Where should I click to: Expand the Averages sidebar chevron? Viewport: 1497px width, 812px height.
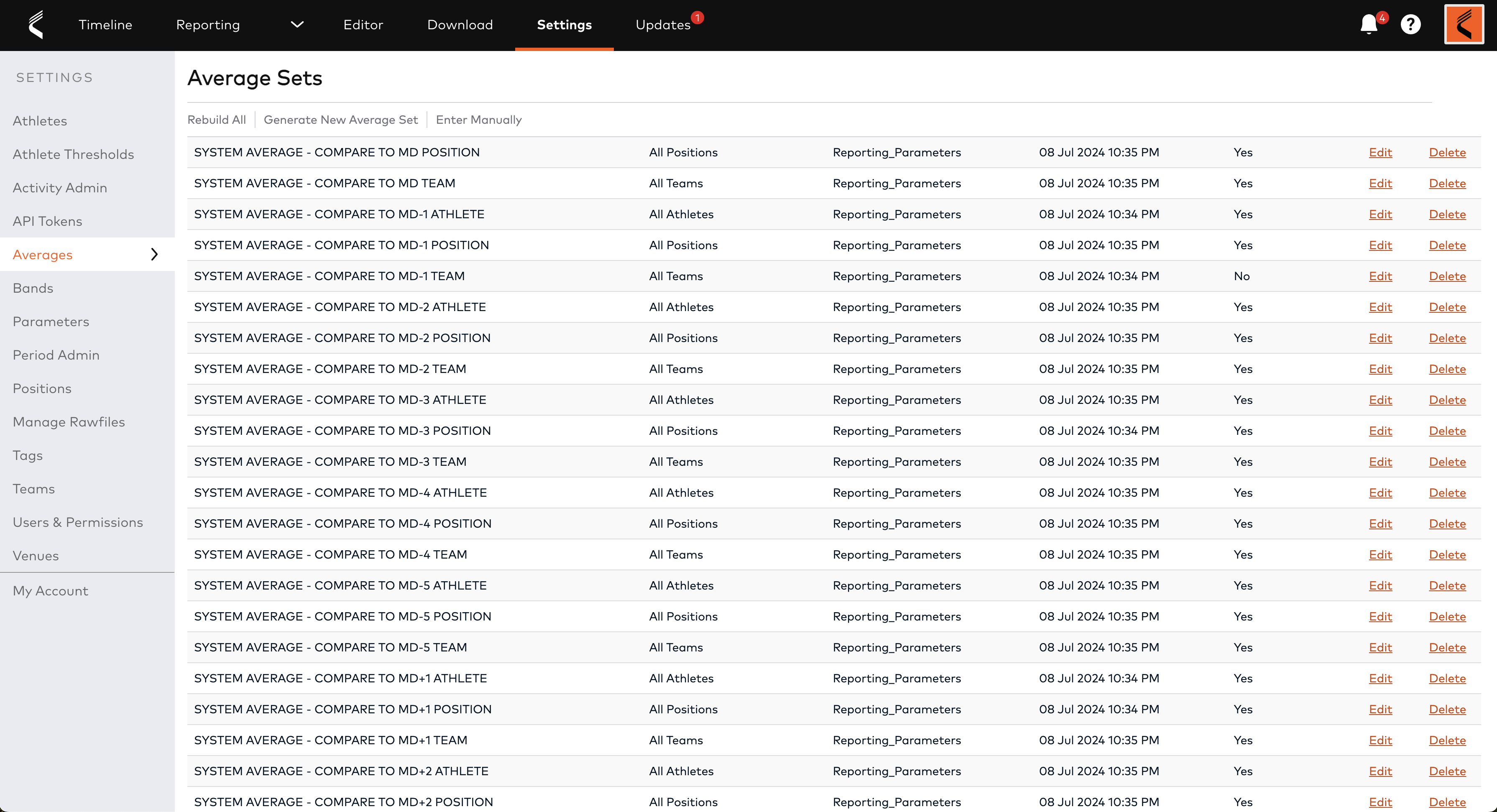pos(154,255)
